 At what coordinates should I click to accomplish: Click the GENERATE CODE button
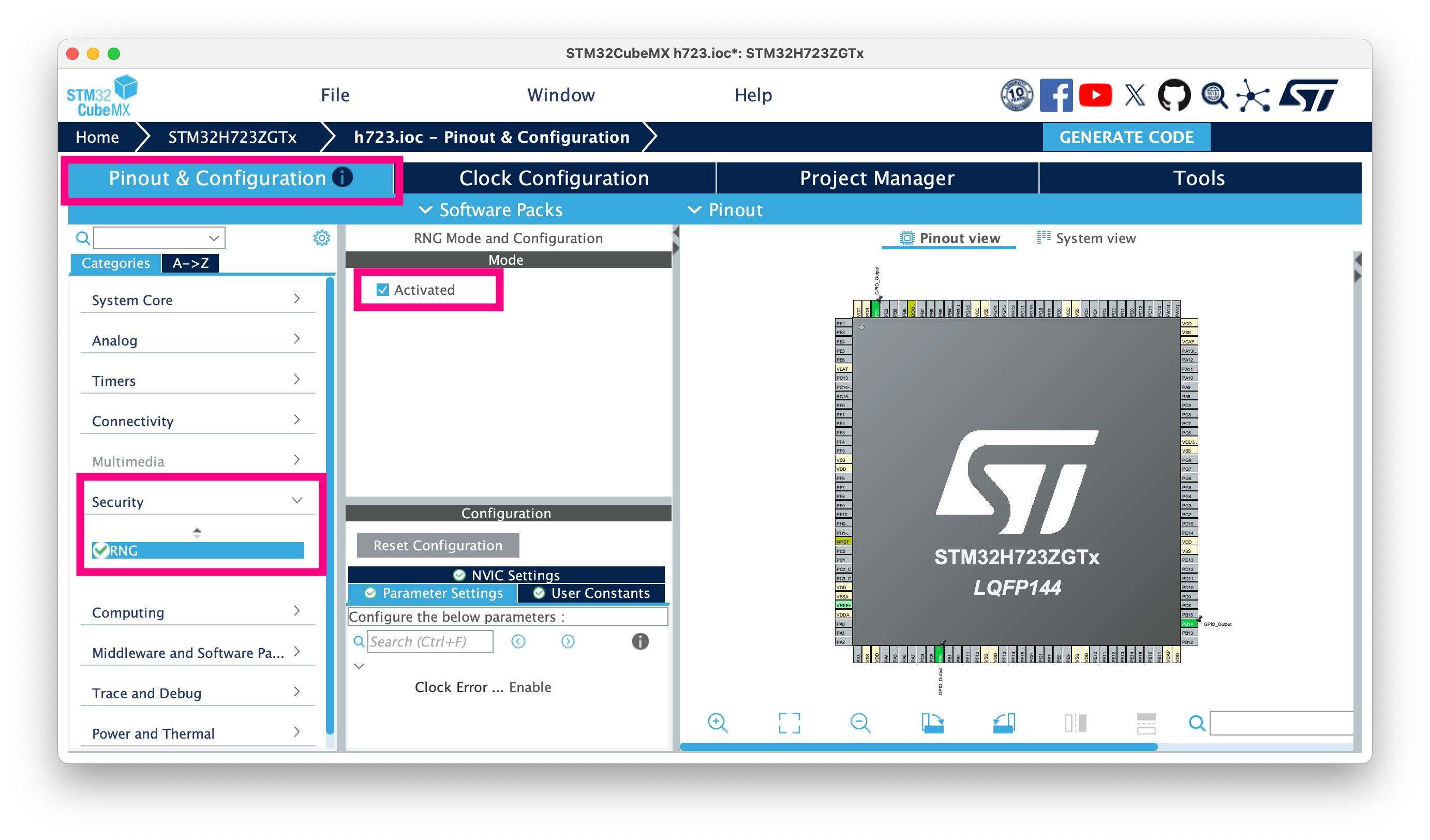pos(1126,137)
